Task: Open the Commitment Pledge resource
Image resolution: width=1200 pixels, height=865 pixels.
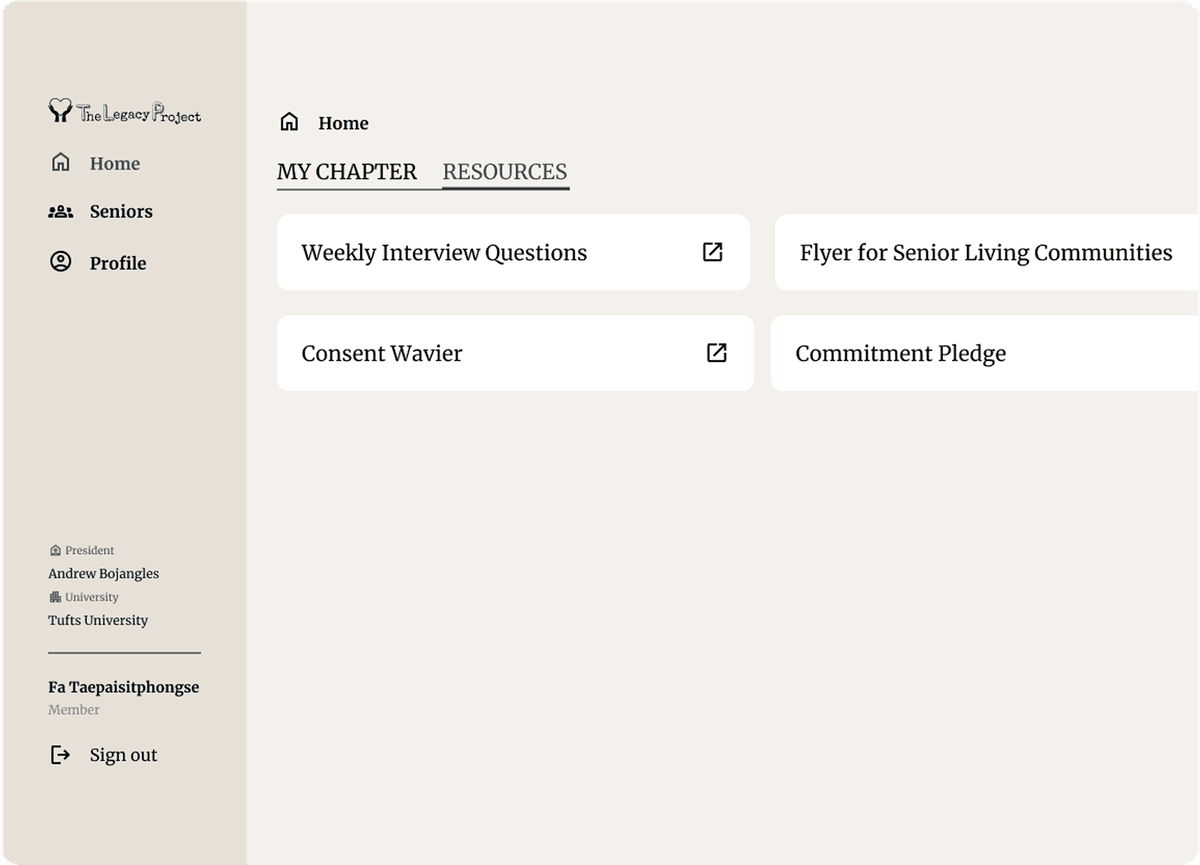Action: tap(901, 354)
